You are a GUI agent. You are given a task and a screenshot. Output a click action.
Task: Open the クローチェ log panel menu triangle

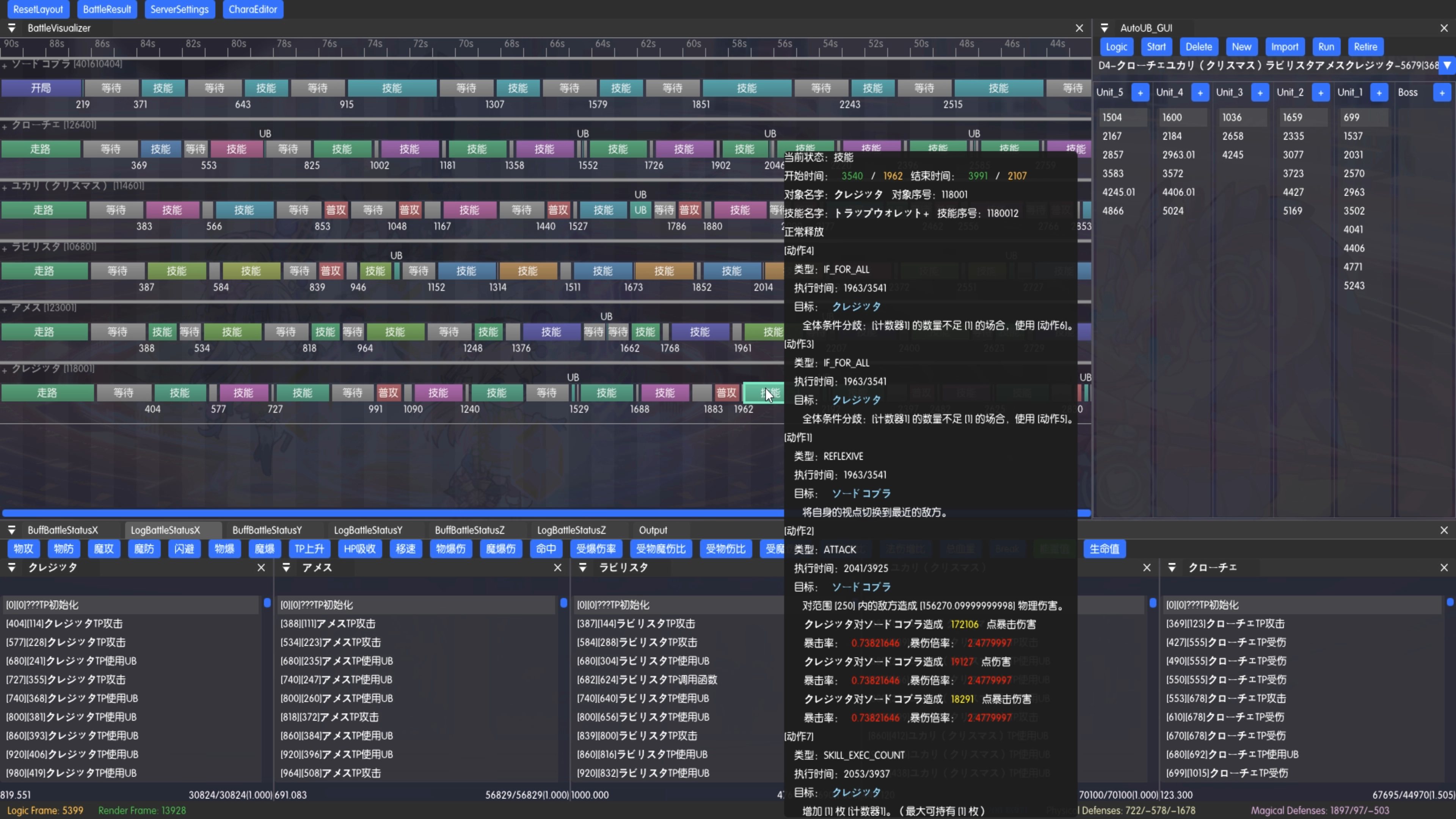(1172, 568)
